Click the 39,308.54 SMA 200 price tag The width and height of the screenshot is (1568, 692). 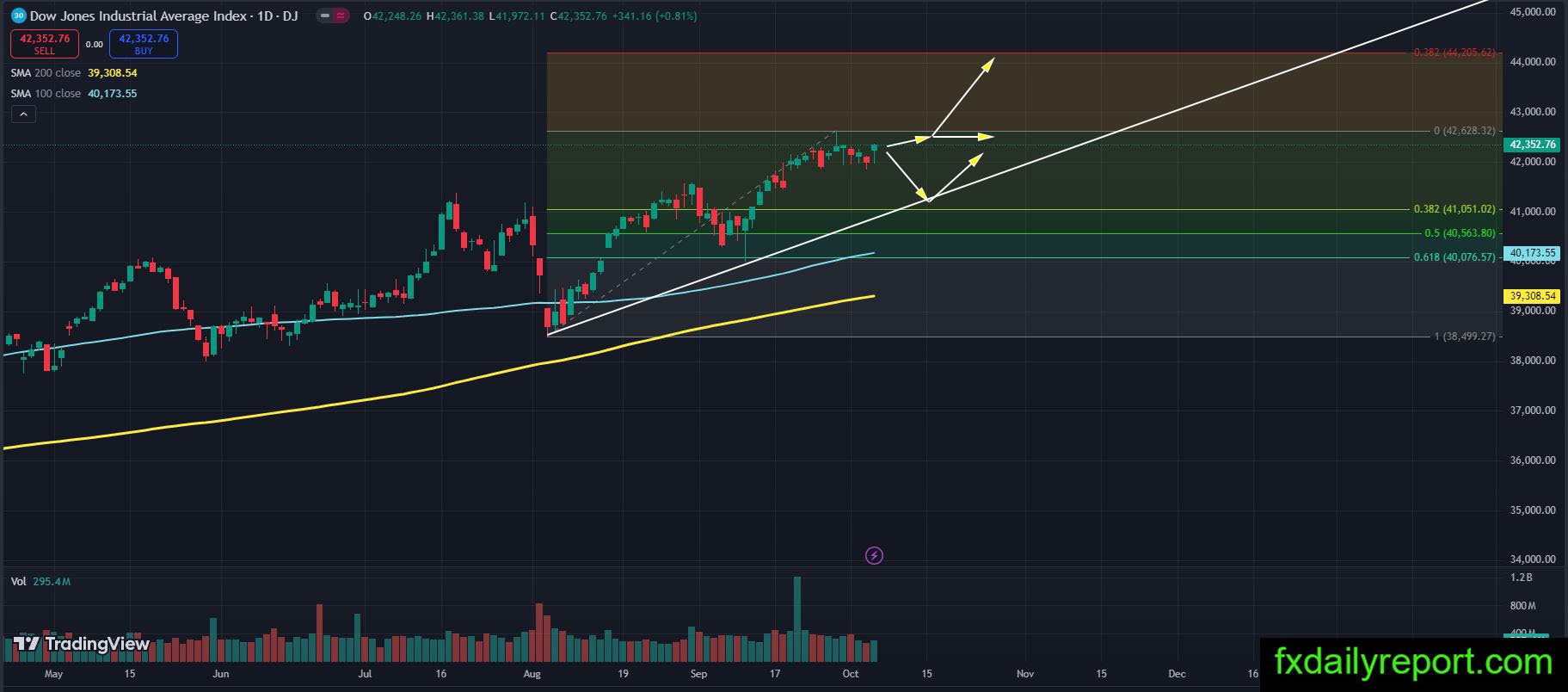coord(1532,296)
